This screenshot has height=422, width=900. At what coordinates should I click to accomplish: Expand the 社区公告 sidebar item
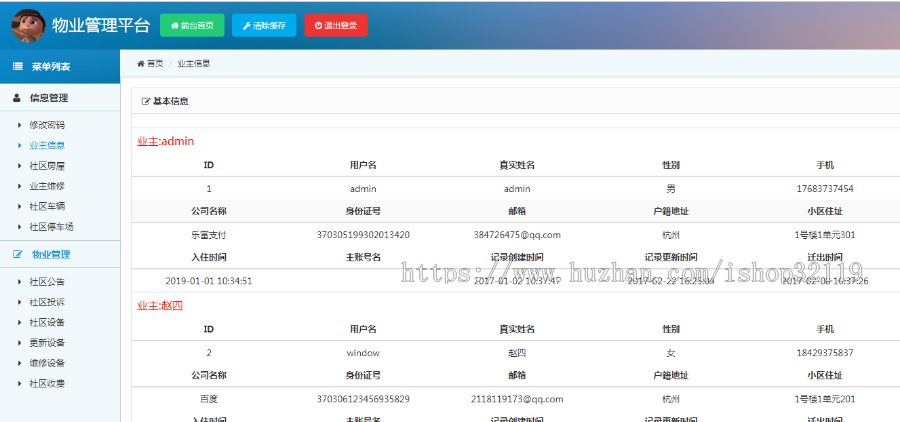click(x=47, y=282)
